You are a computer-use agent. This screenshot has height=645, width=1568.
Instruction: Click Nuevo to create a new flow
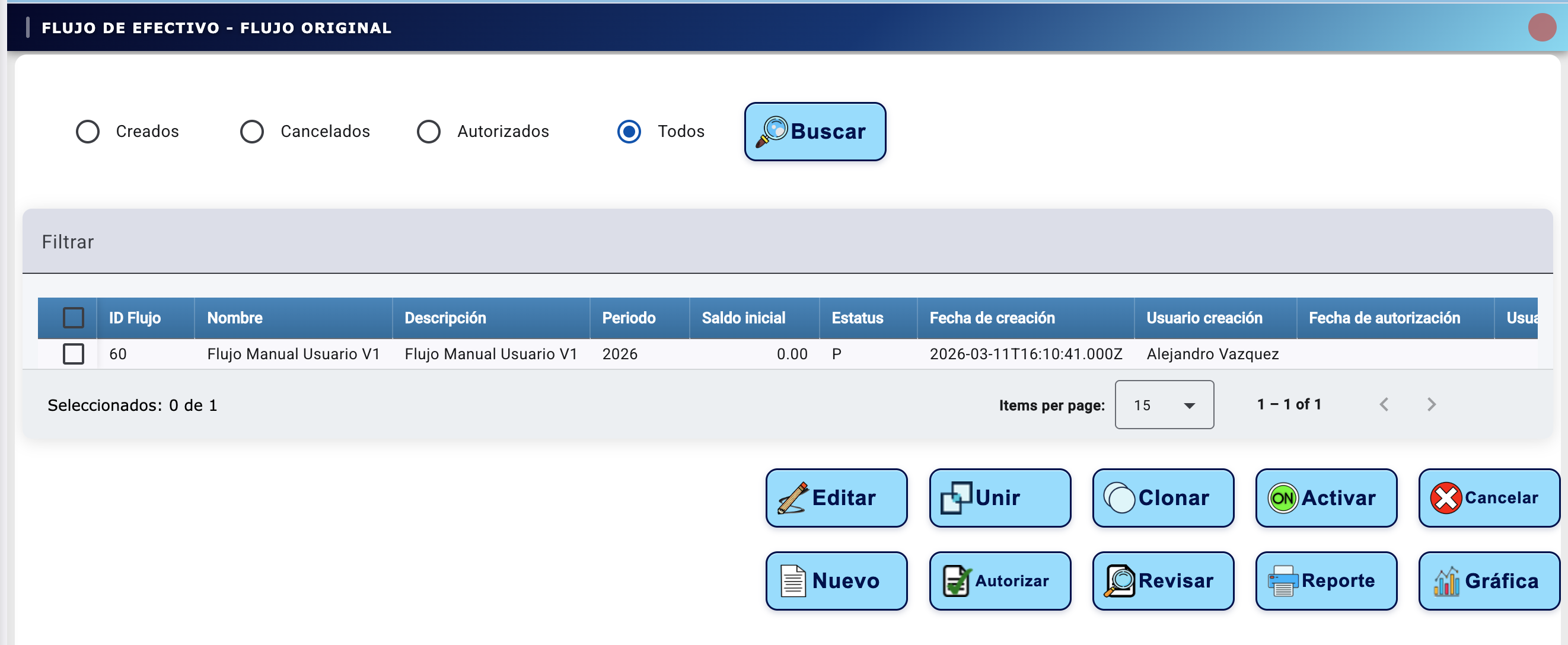point(836,580)
